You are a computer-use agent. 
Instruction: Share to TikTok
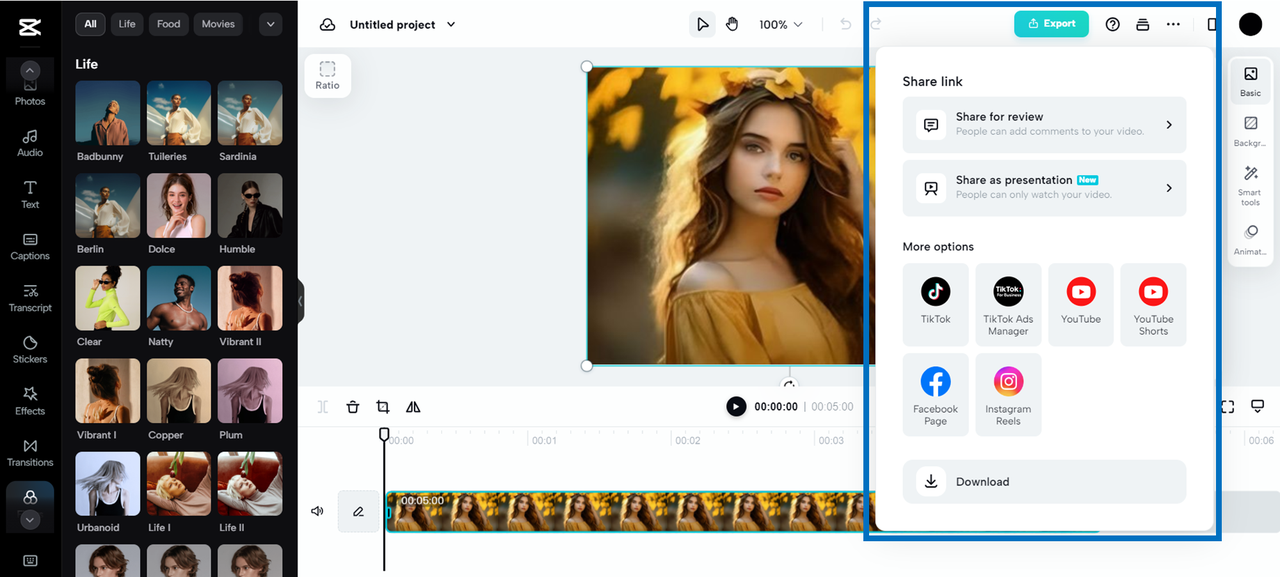[936, 304]
